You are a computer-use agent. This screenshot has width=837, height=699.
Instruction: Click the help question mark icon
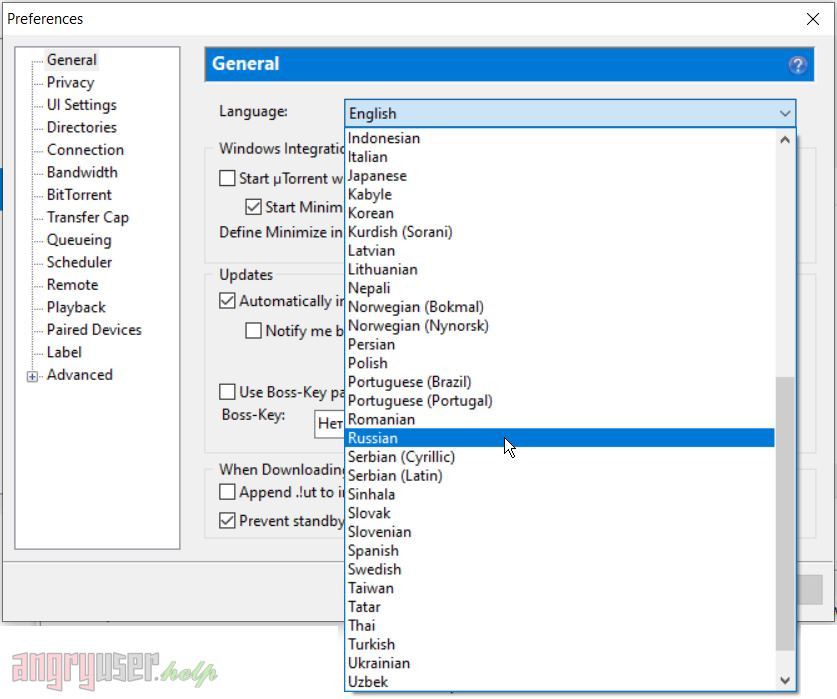point(797,65)
